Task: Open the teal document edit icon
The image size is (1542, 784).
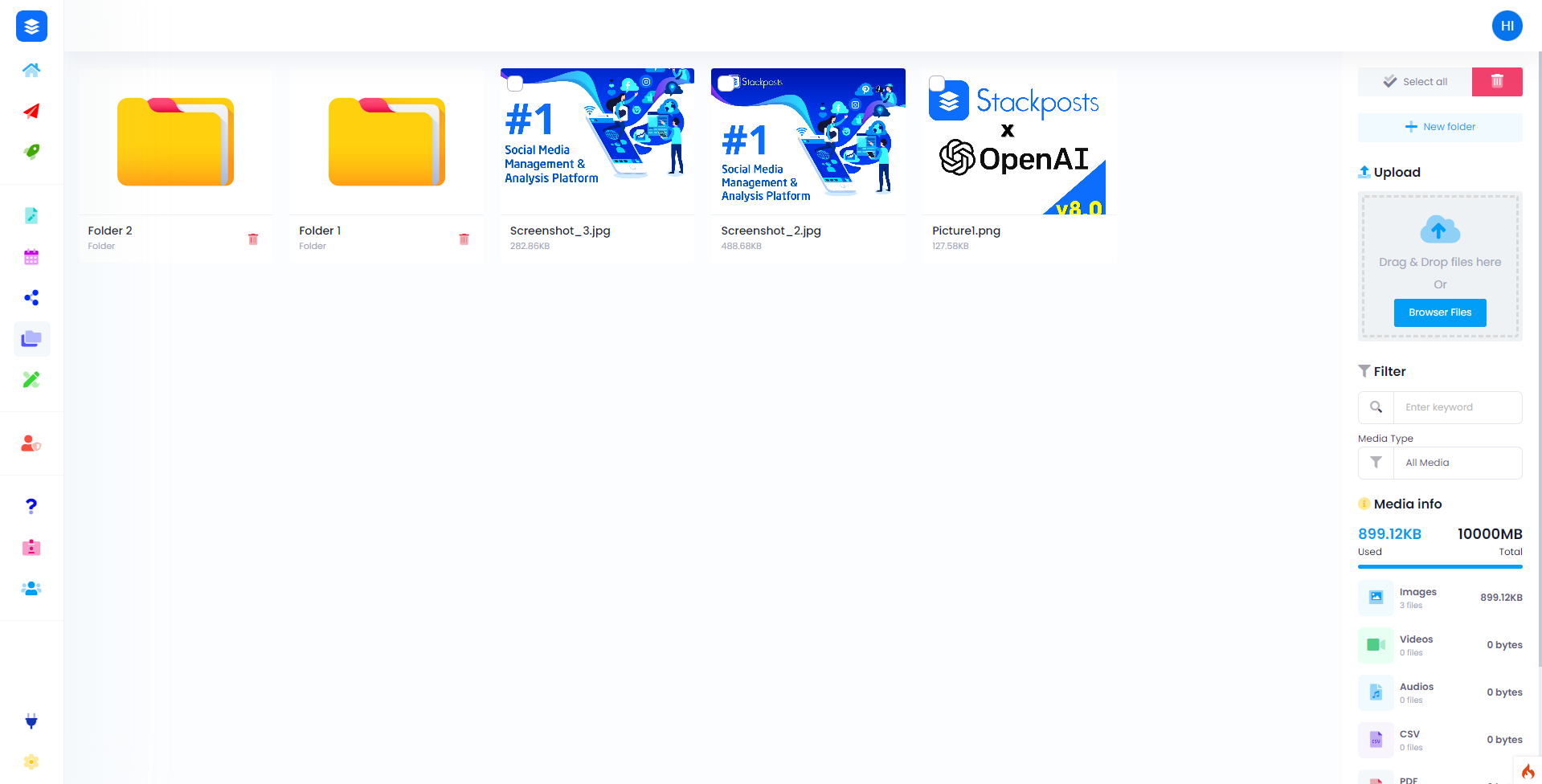Action: (x=31, y=215)
